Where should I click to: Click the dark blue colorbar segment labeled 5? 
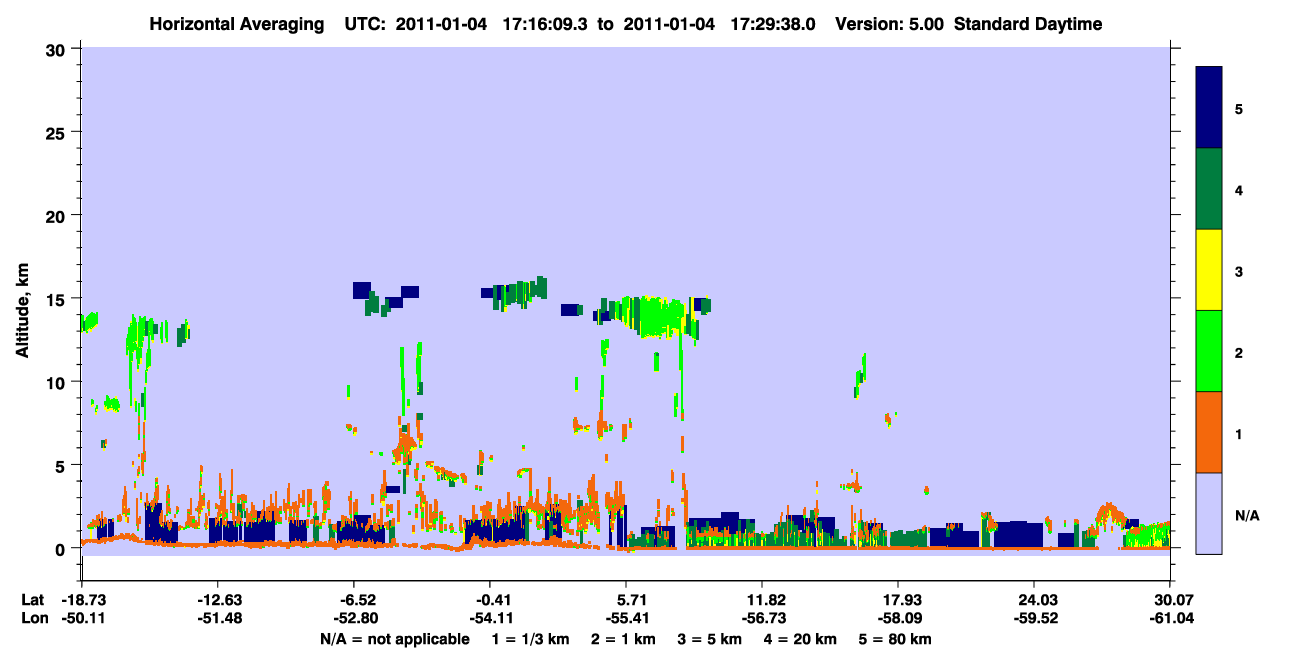pyautogui.click(x=1209, y=108)
